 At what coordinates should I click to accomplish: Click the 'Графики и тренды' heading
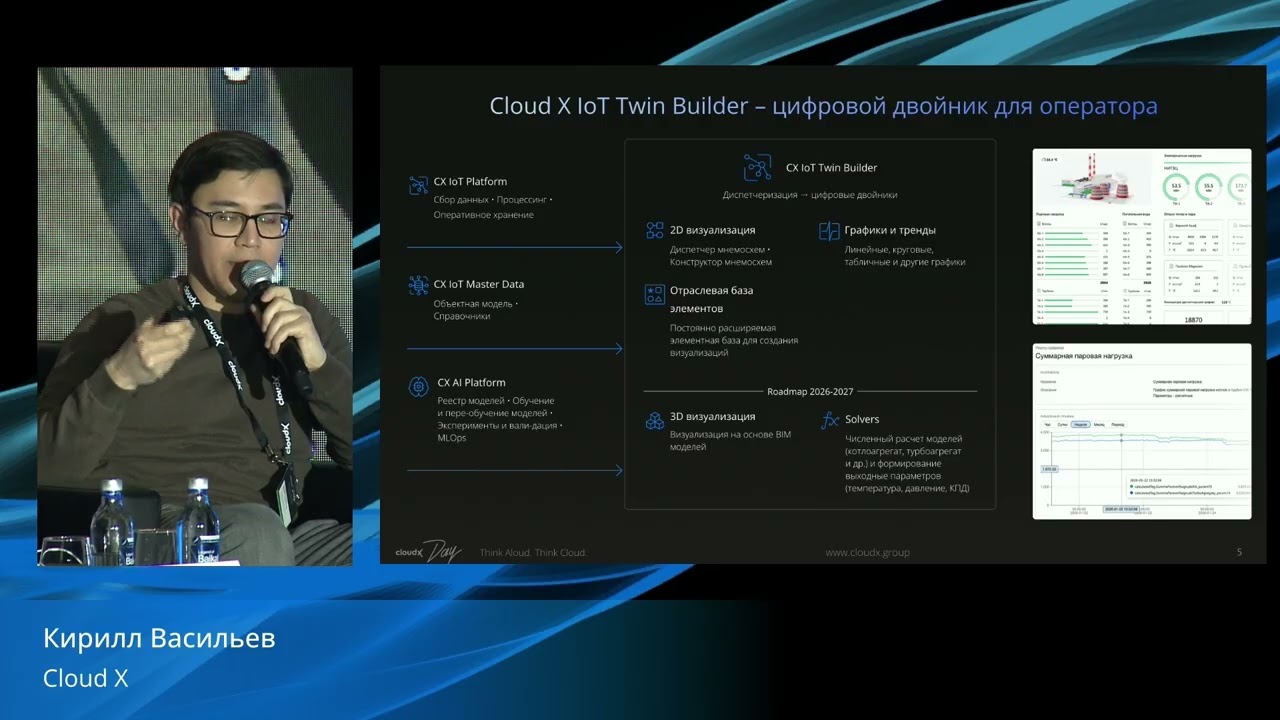(x=891, y=230)
